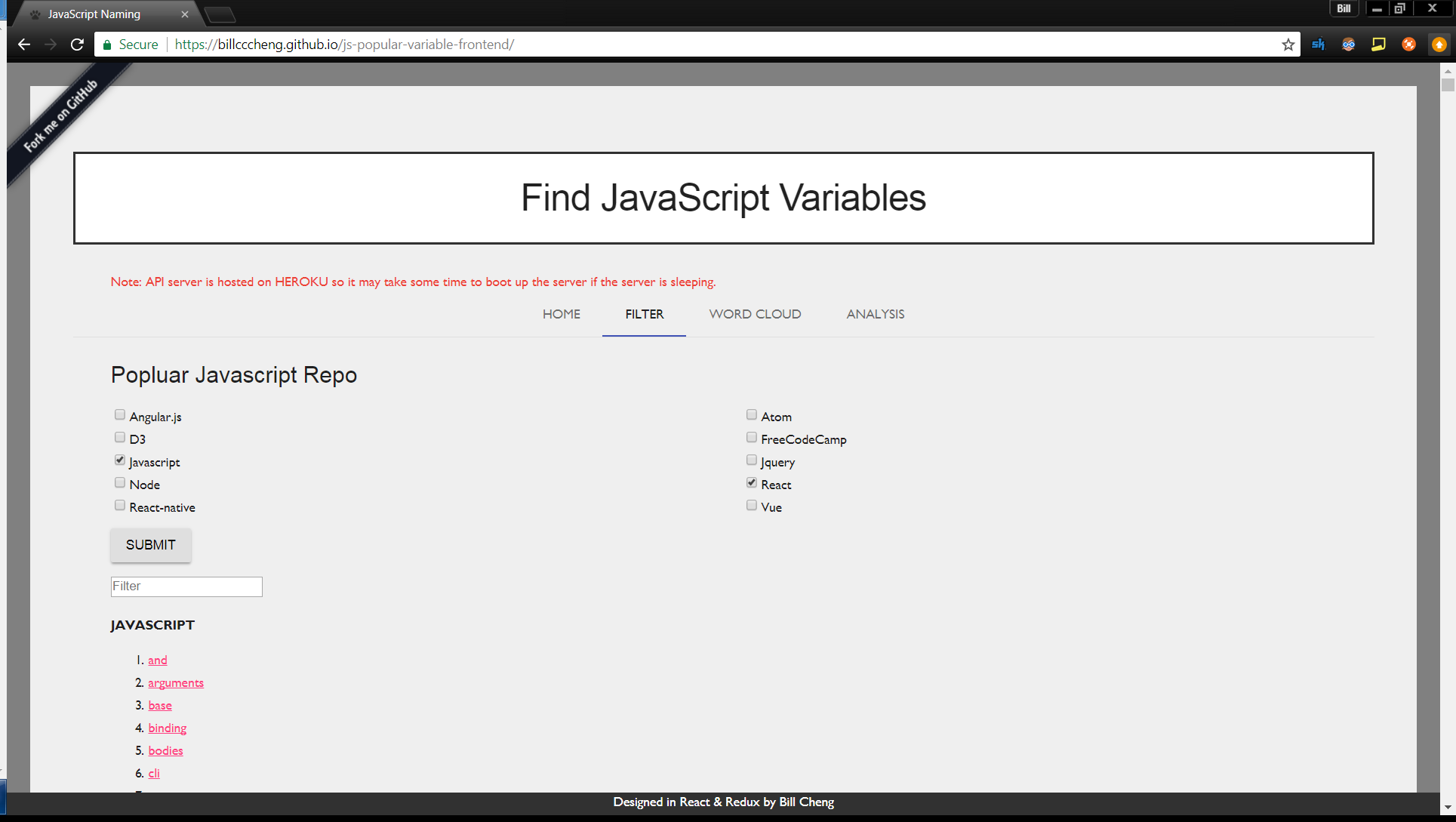The width and height of the screenshot is (1456, 822).
Task: Reload the page with refresh icon
Action: (x=77, y=45)
